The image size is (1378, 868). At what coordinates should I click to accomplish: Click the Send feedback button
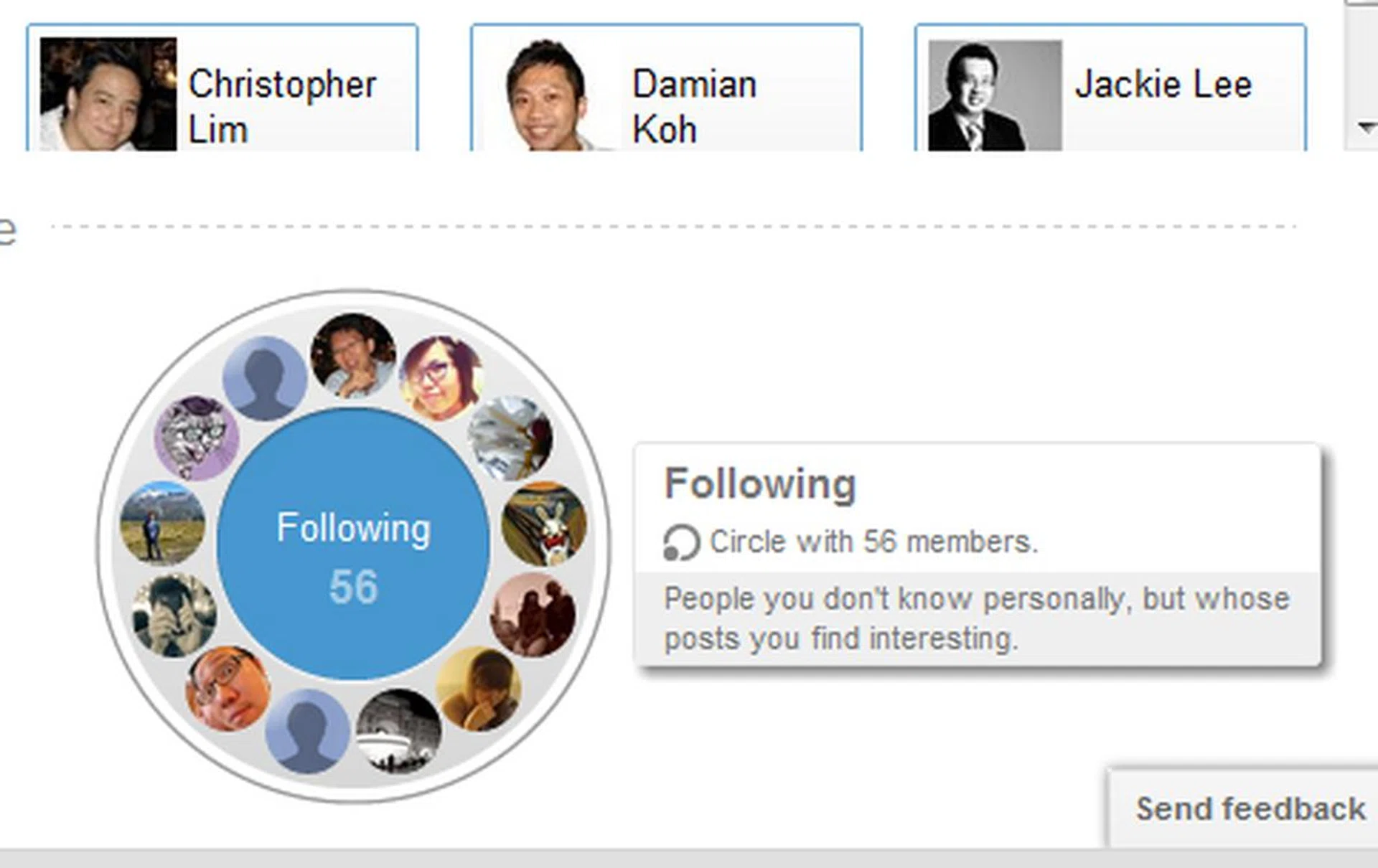tap(1250, 808)
